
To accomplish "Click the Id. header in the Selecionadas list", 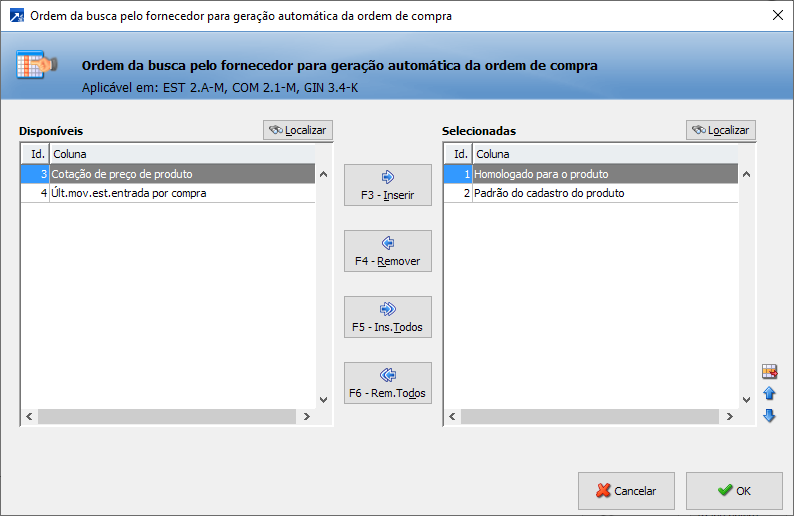I will pos(458,154).
